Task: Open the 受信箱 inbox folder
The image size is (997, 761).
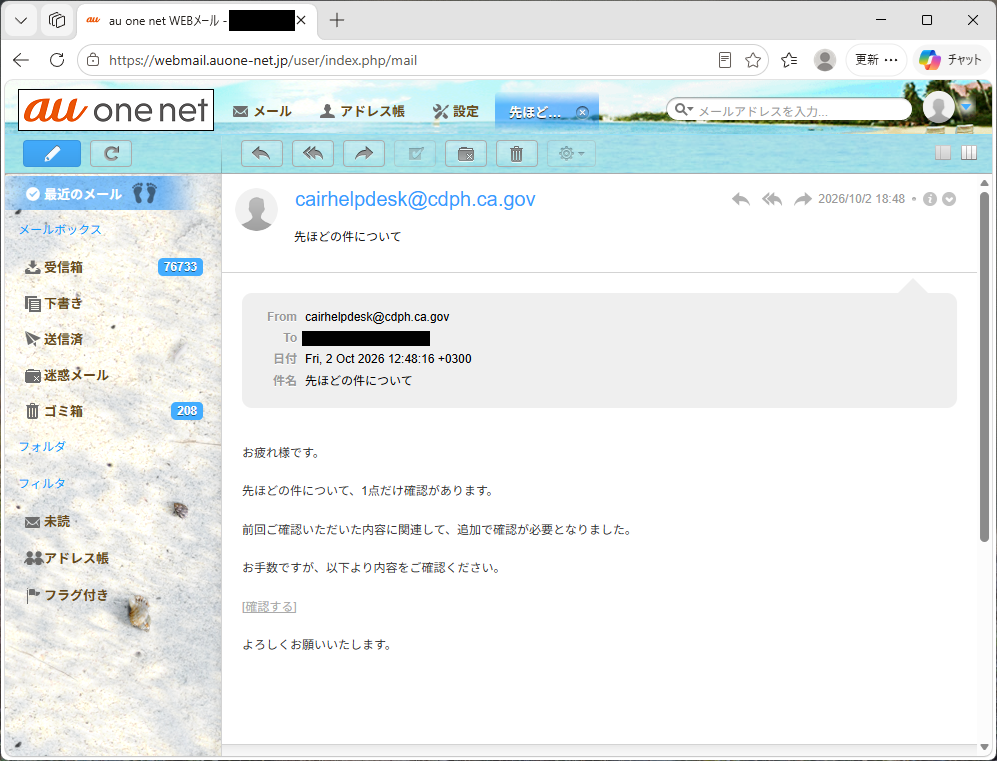Action: (x=63, y=267)
